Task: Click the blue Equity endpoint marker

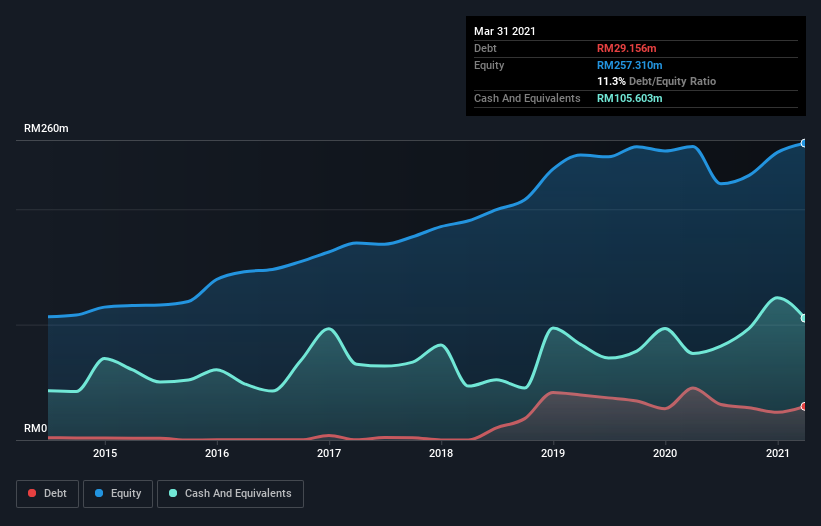Action: 804,143
